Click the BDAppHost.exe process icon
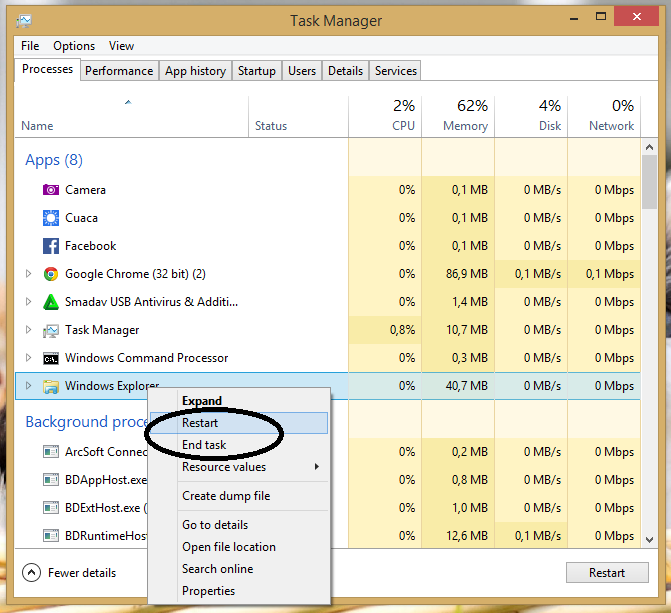 pos(50,480)
